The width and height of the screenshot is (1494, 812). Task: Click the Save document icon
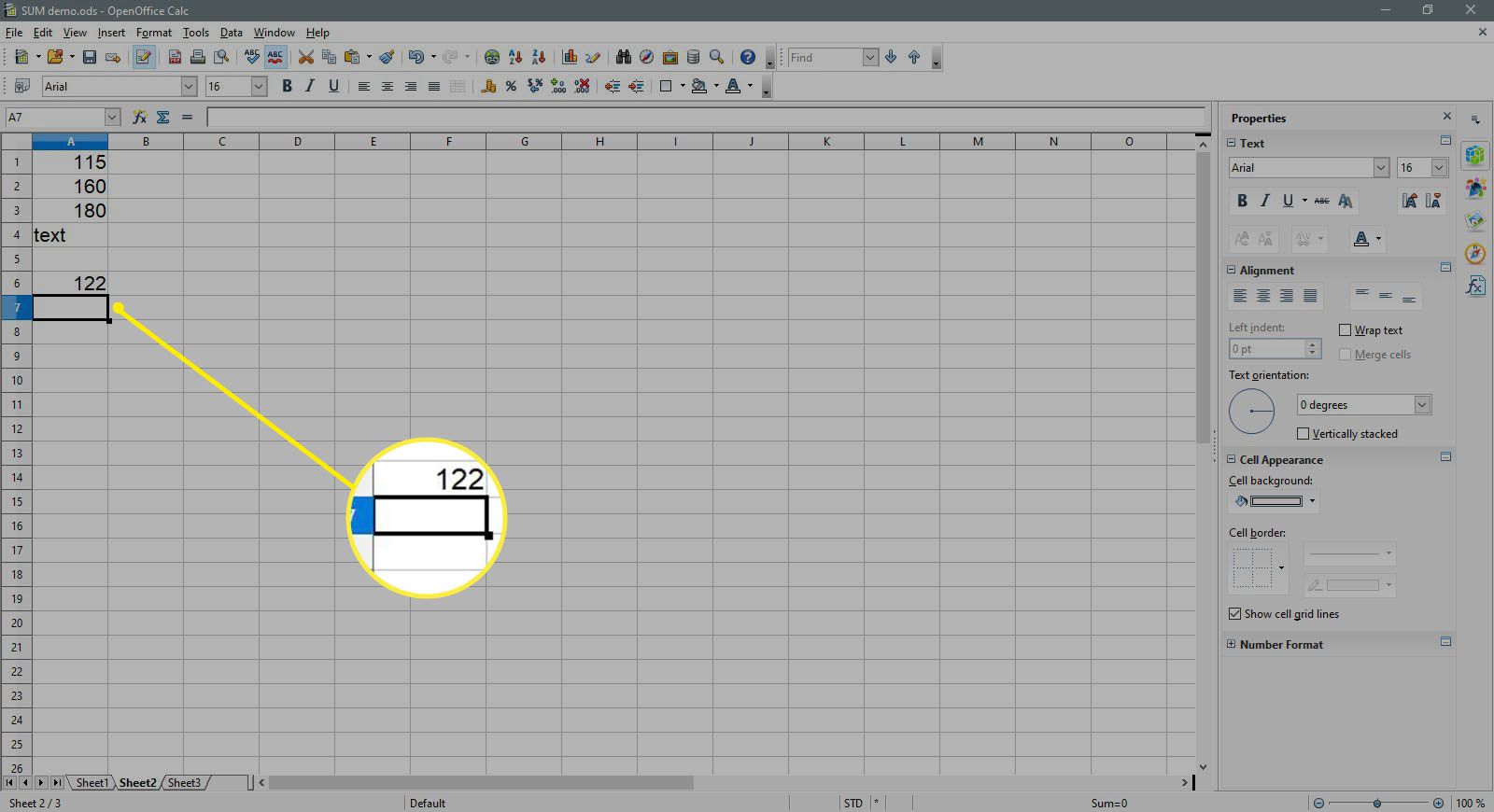click(x=90, y=58)
